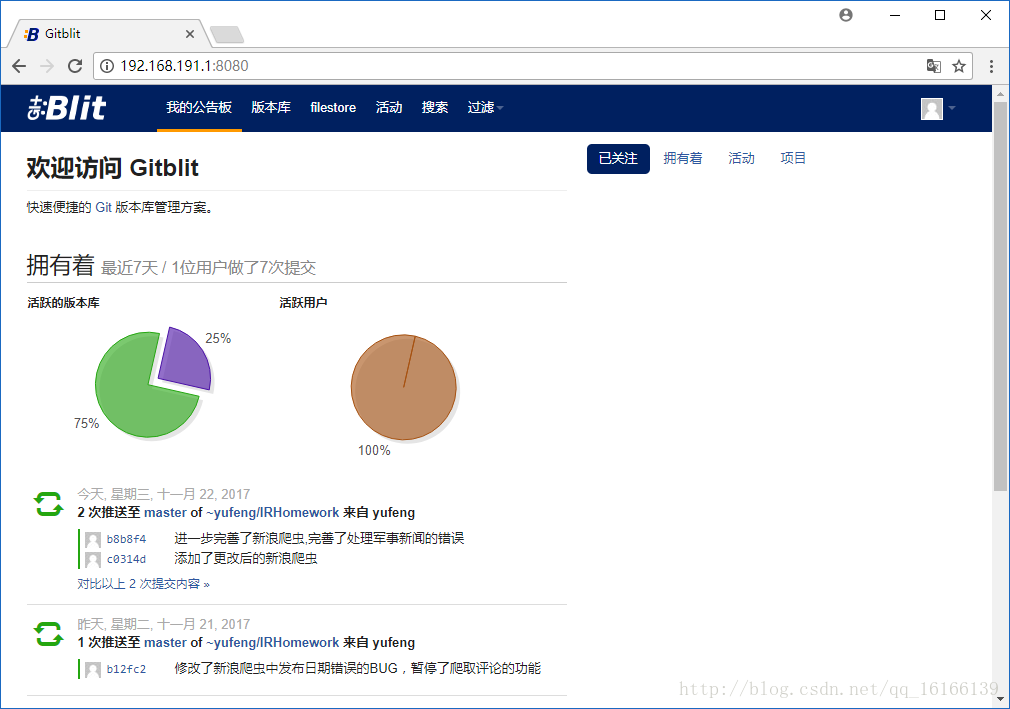Switch to the 活动 tab beside 拥有着
Viewport: 1010px width, 709px height.
pos(741,158)
